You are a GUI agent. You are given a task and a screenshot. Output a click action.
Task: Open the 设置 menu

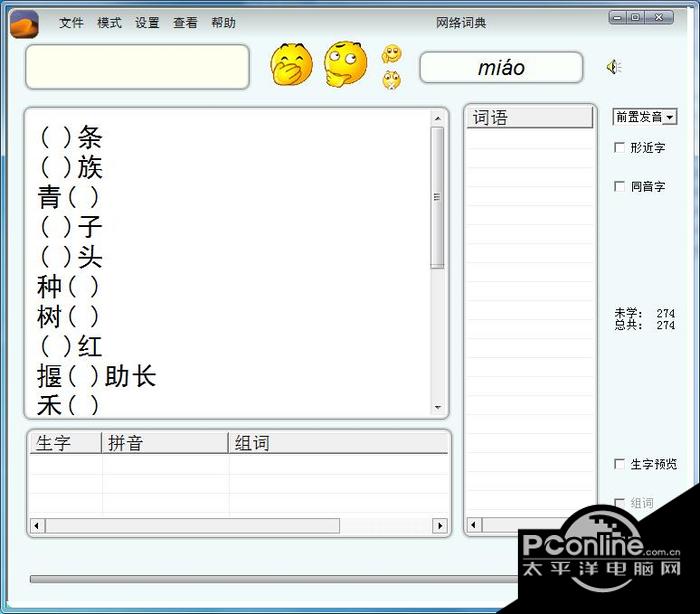tap(147, 22)
